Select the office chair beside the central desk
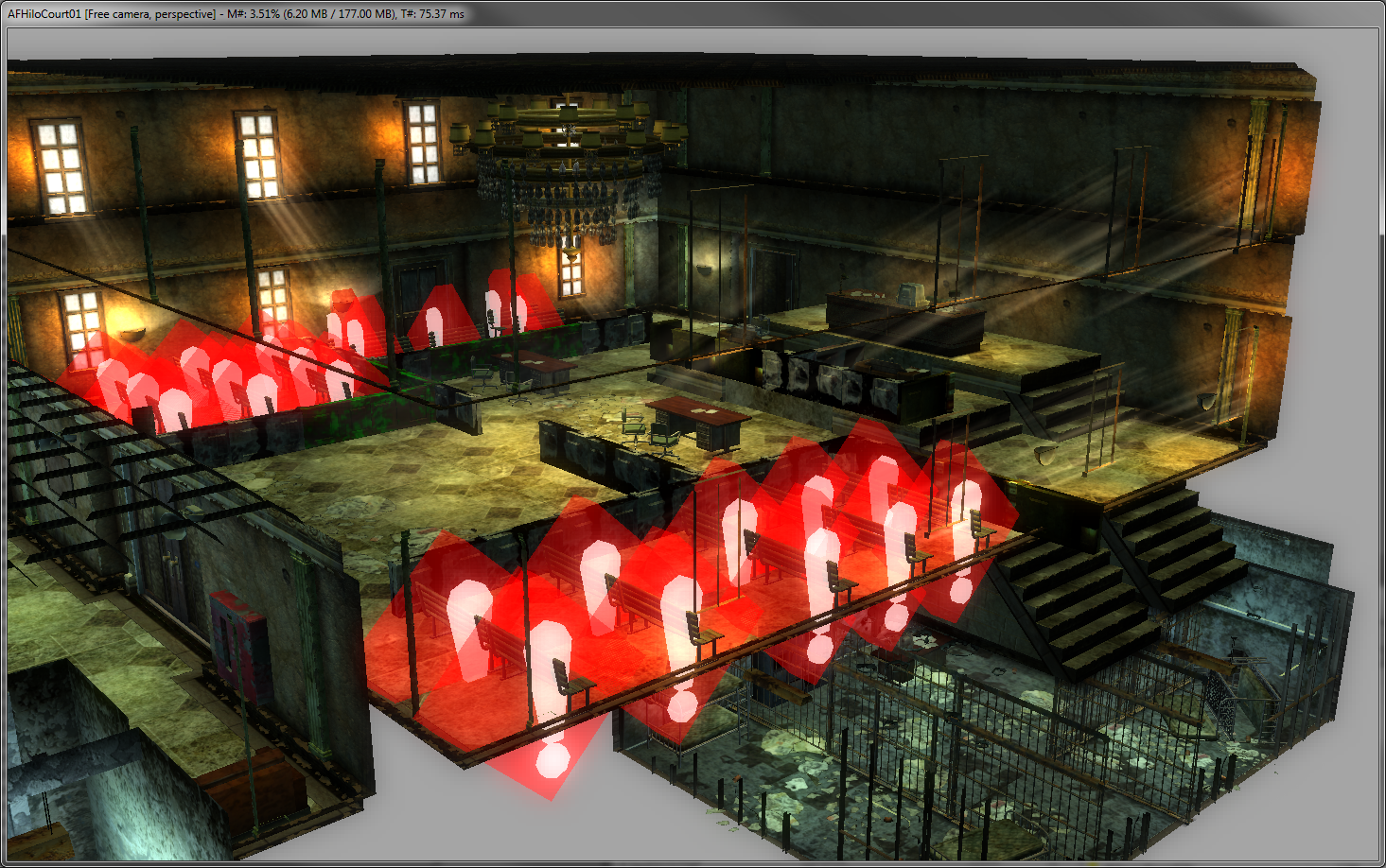Viewport: 1386px width, 868px height. pos(665,439)
